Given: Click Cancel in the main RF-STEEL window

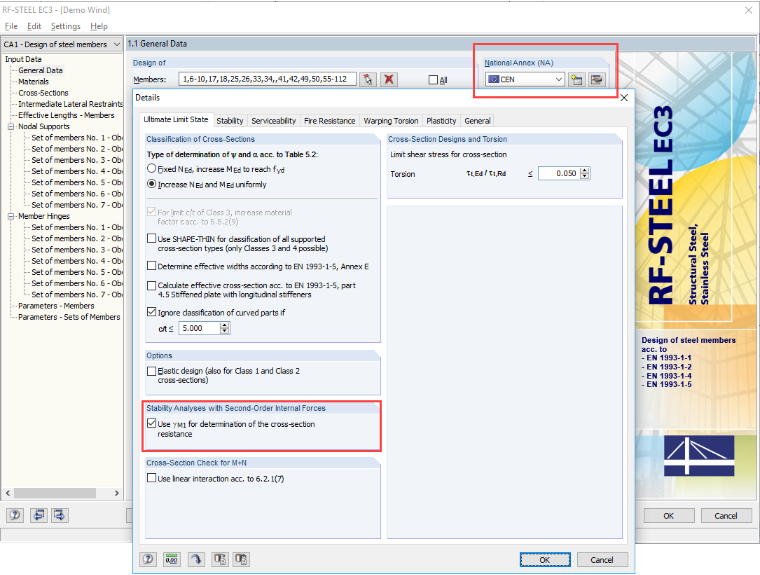Looking at the screenshot, I should click(726, 515).
